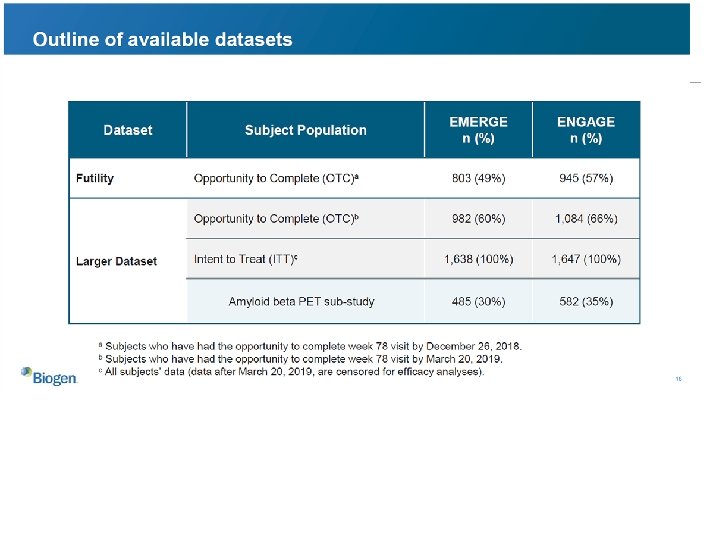720x540 pixels.
Task: Select the Dataset column header
Action: pyautogui.click(x=128, y=130)
